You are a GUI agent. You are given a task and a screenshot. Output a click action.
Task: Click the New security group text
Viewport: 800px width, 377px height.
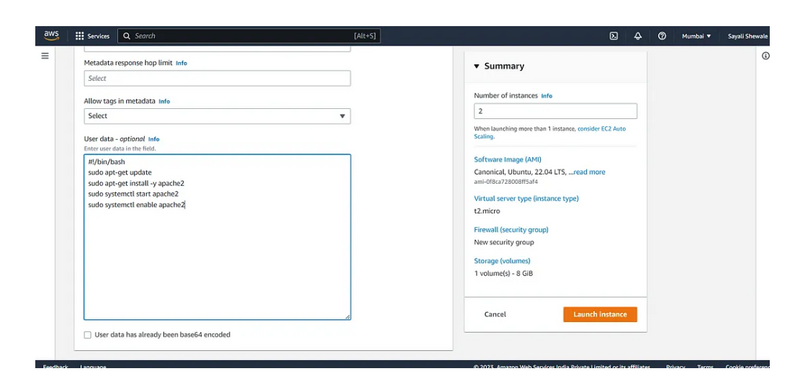(504, 242)
